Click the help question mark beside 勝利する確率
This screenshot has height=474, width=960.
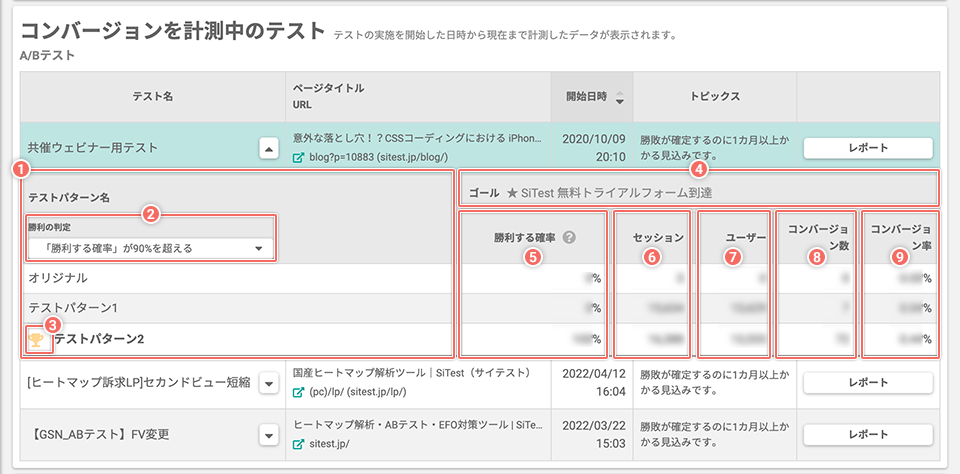point(569,238)
